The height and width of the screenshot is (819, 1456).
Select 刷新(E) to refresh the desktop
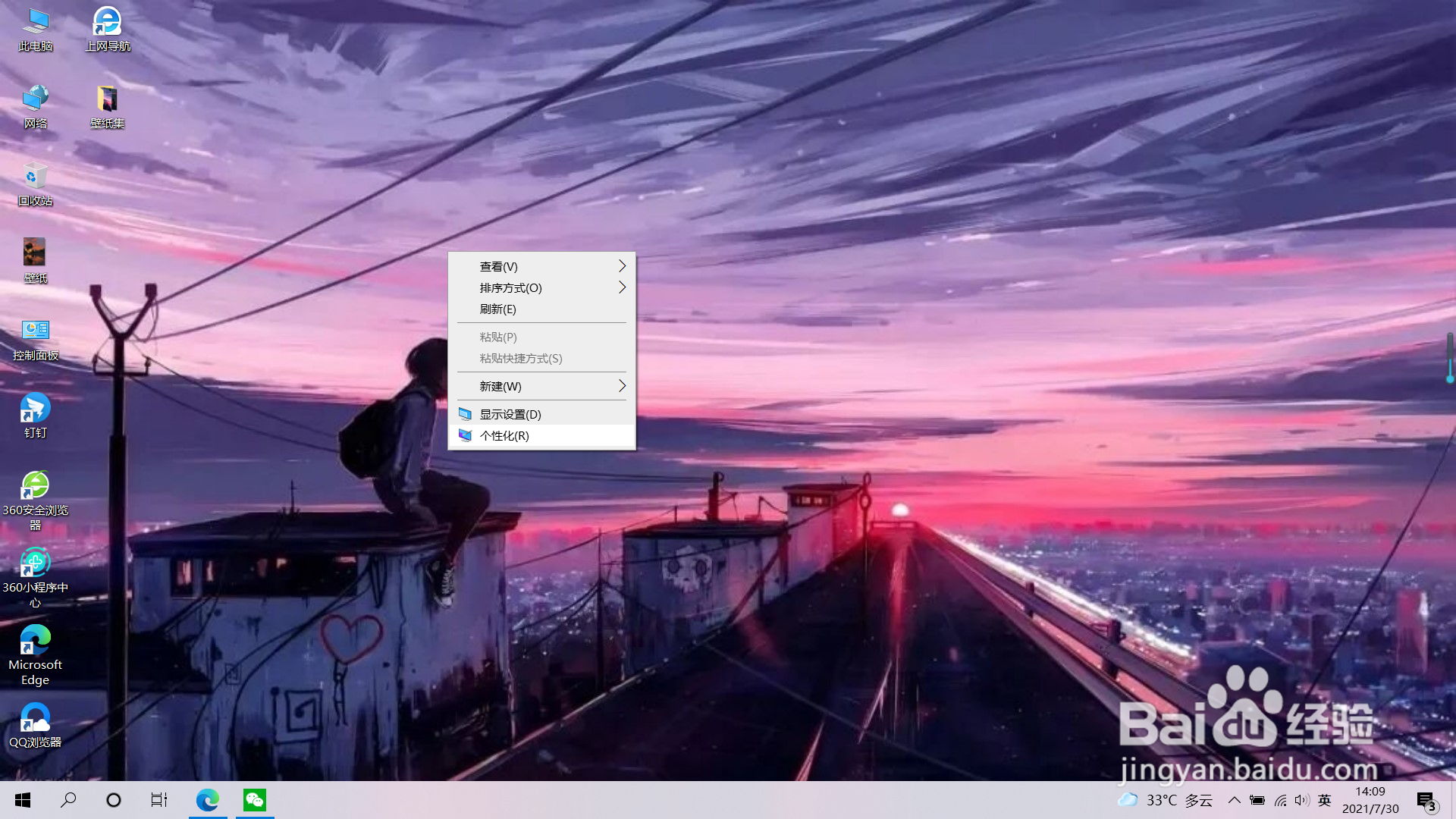coord(497,309)
